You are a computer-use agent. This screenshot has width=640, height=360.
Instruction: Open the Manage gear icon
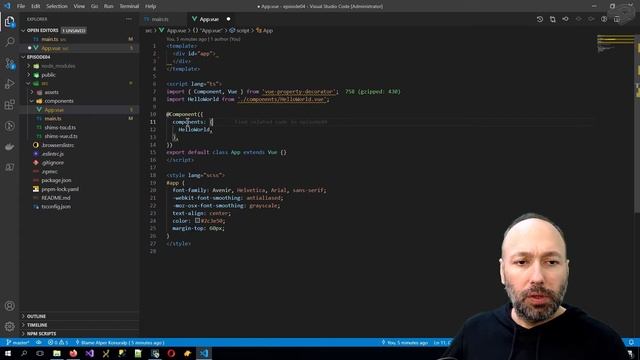(x=9, y=327)
